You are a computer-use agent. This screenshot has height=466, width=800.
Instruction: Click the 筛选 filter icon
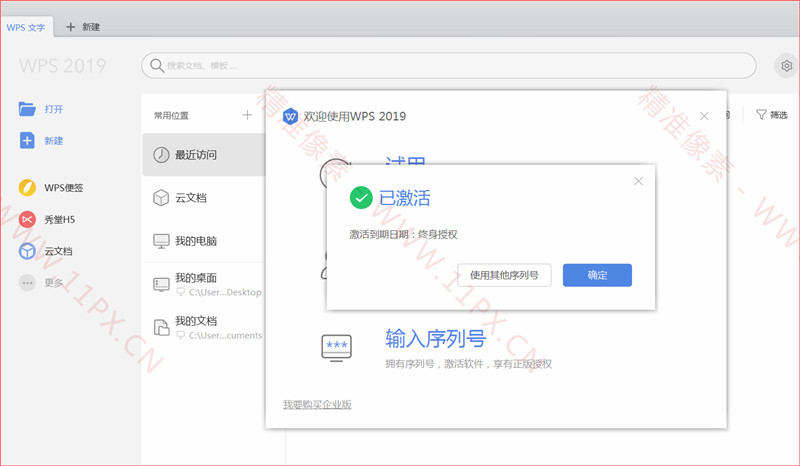coord(761,115)
